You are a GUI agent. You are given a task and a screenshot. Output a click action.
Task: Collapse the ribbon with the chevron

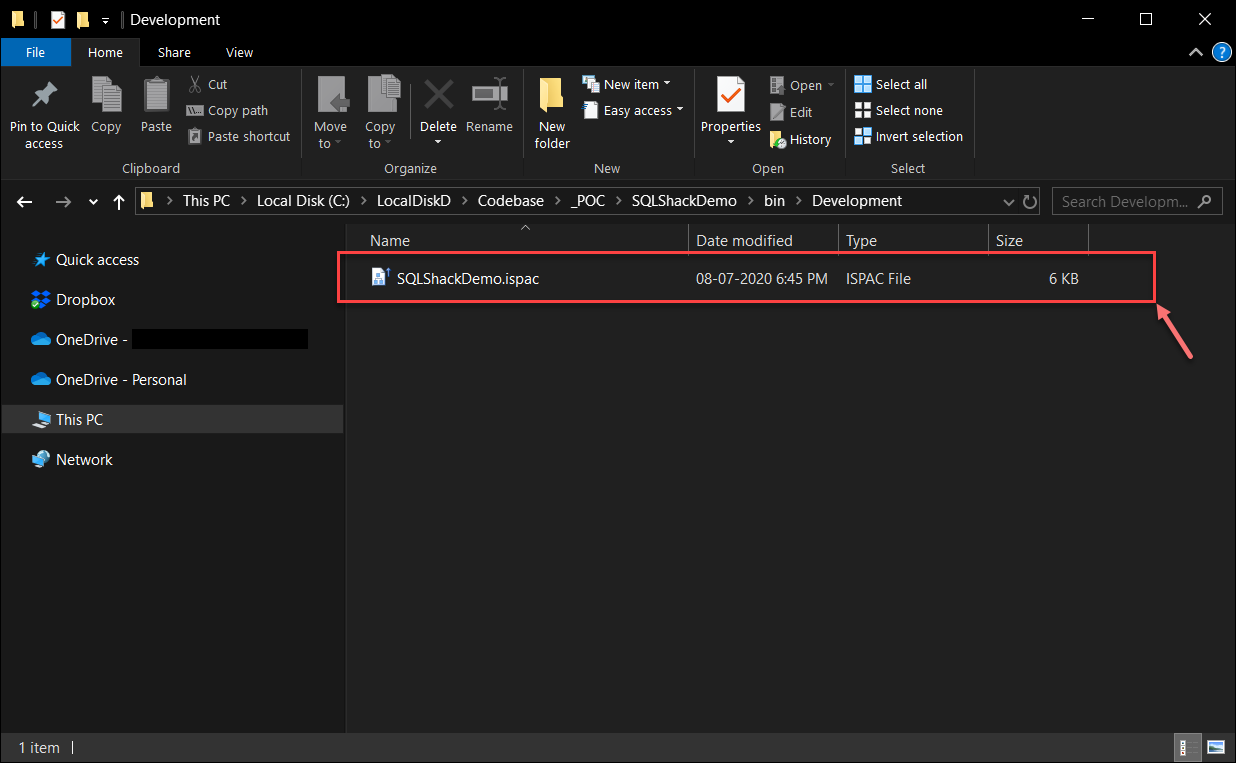(1195, 52)
